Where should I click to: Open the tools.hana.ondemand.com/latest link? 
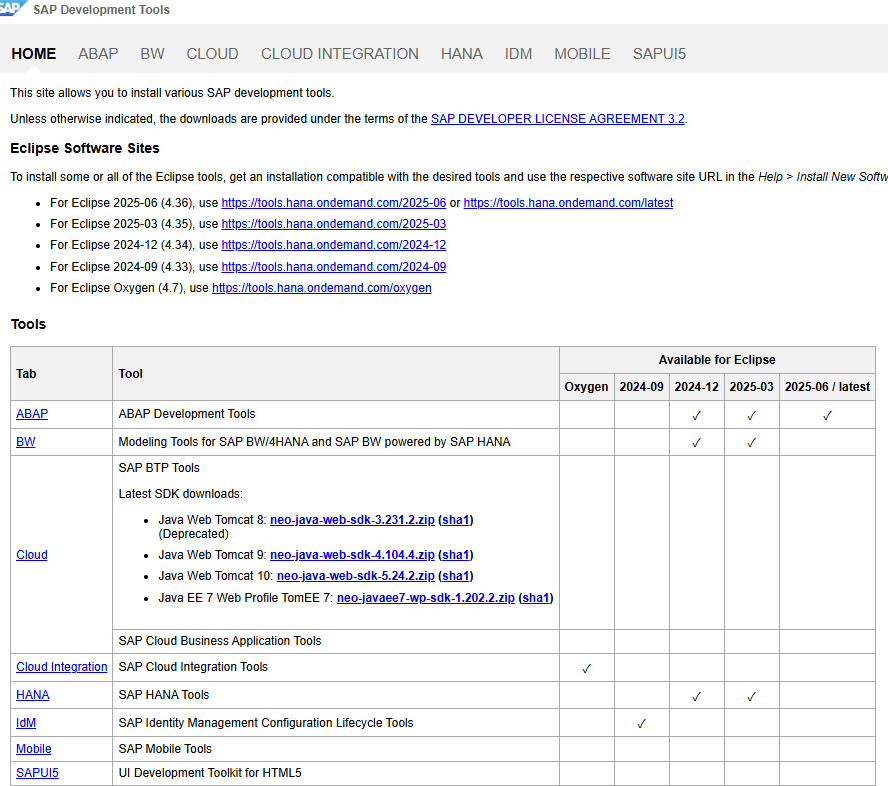tap(568, 203)
